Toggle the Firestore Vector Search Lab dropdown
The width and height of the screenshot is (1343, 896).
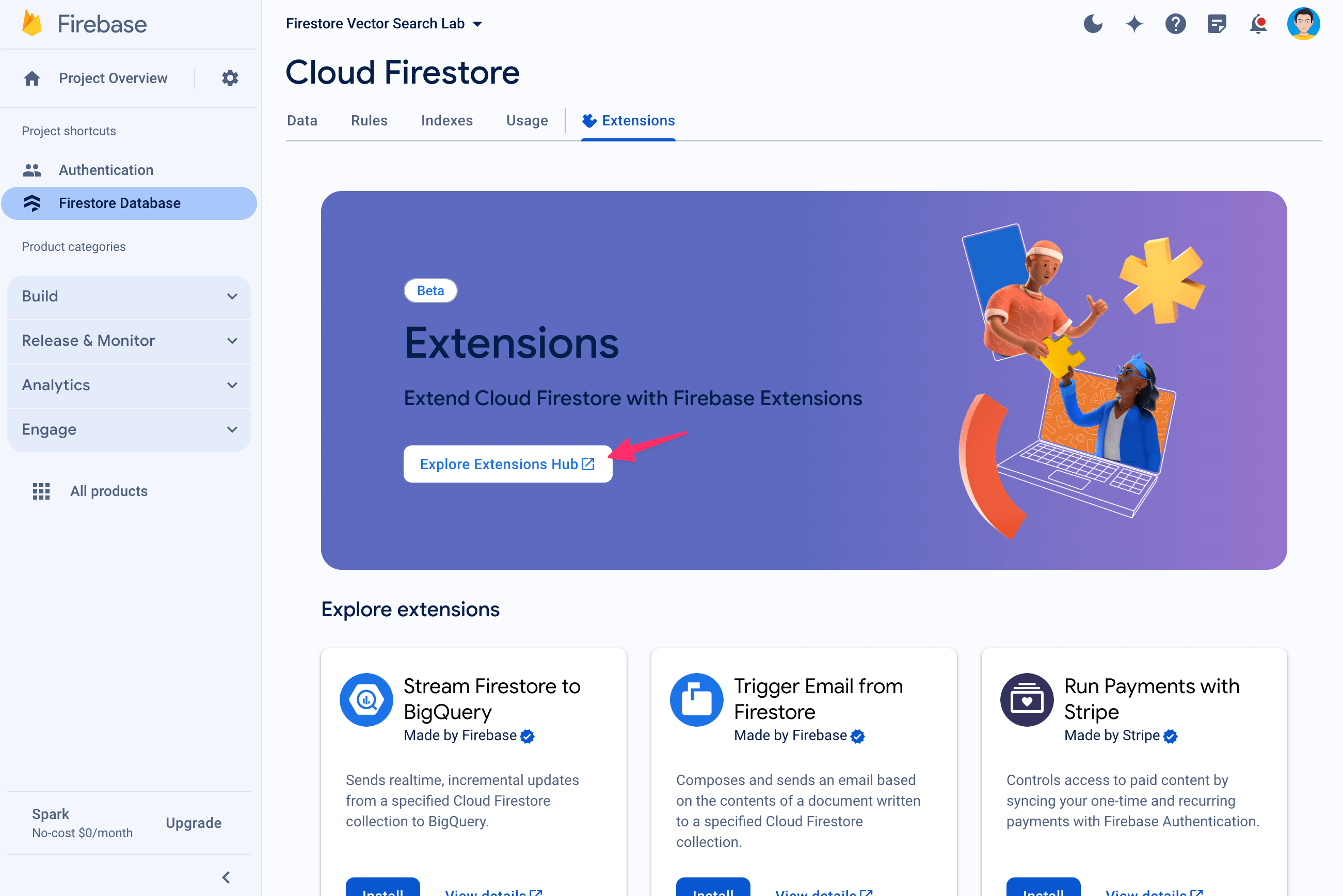tap(477, 23)
